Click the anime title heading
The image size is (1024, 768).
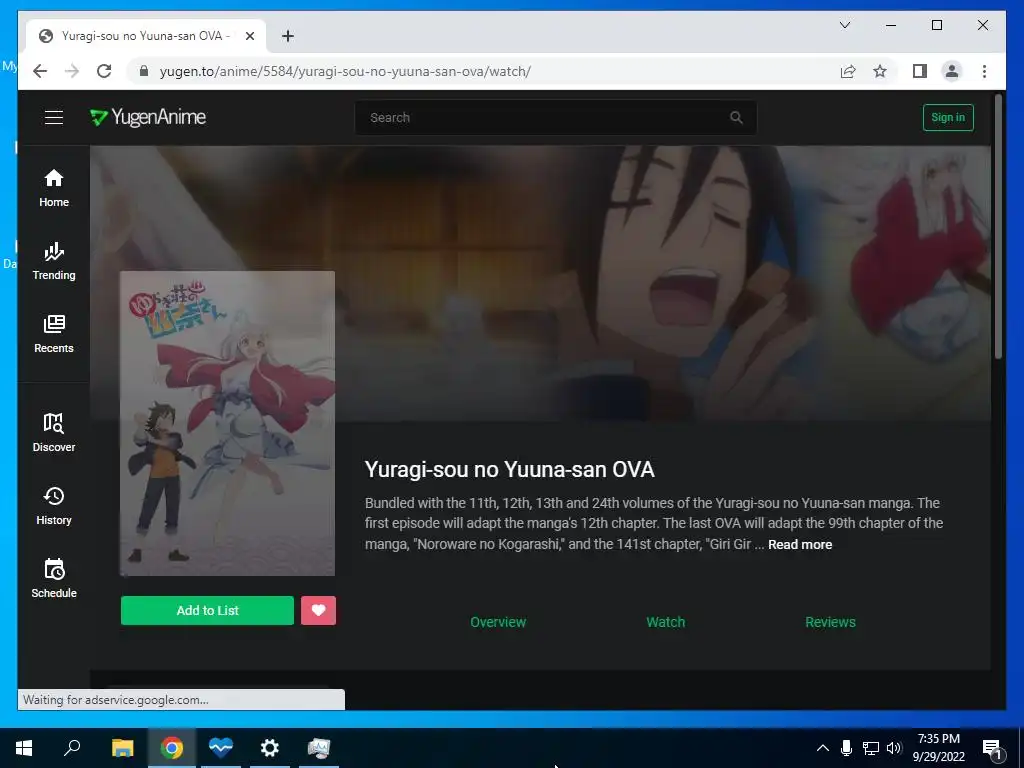(509, 470)
